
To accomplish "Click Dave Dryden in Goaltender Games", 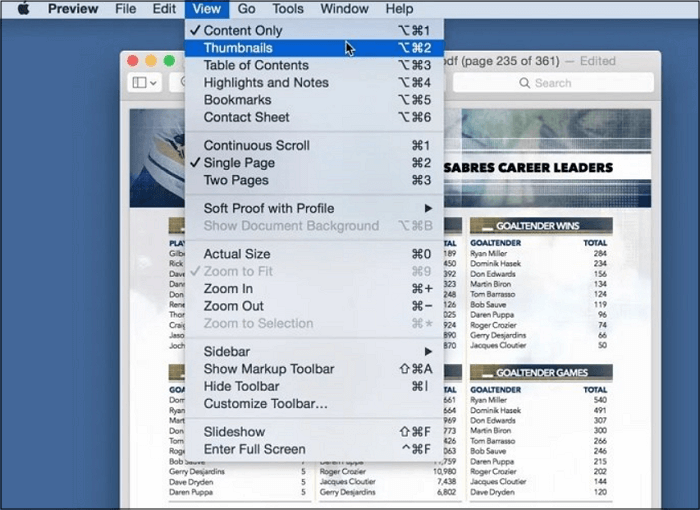I will 492,492.
